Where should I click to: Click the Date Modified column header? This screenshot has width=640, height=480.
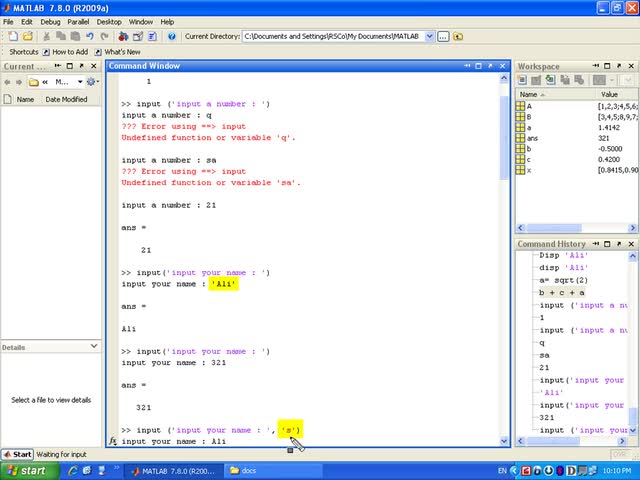click(66, 100)
